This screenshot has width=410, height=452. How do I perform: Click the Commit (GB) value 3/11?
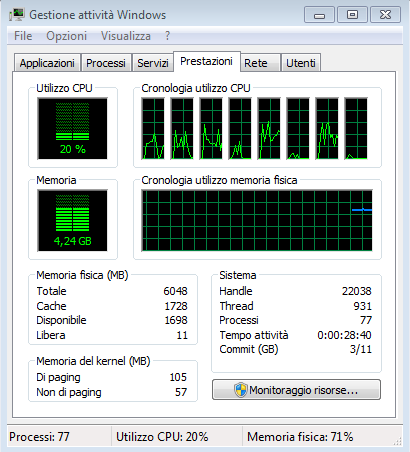coord(361,349)
